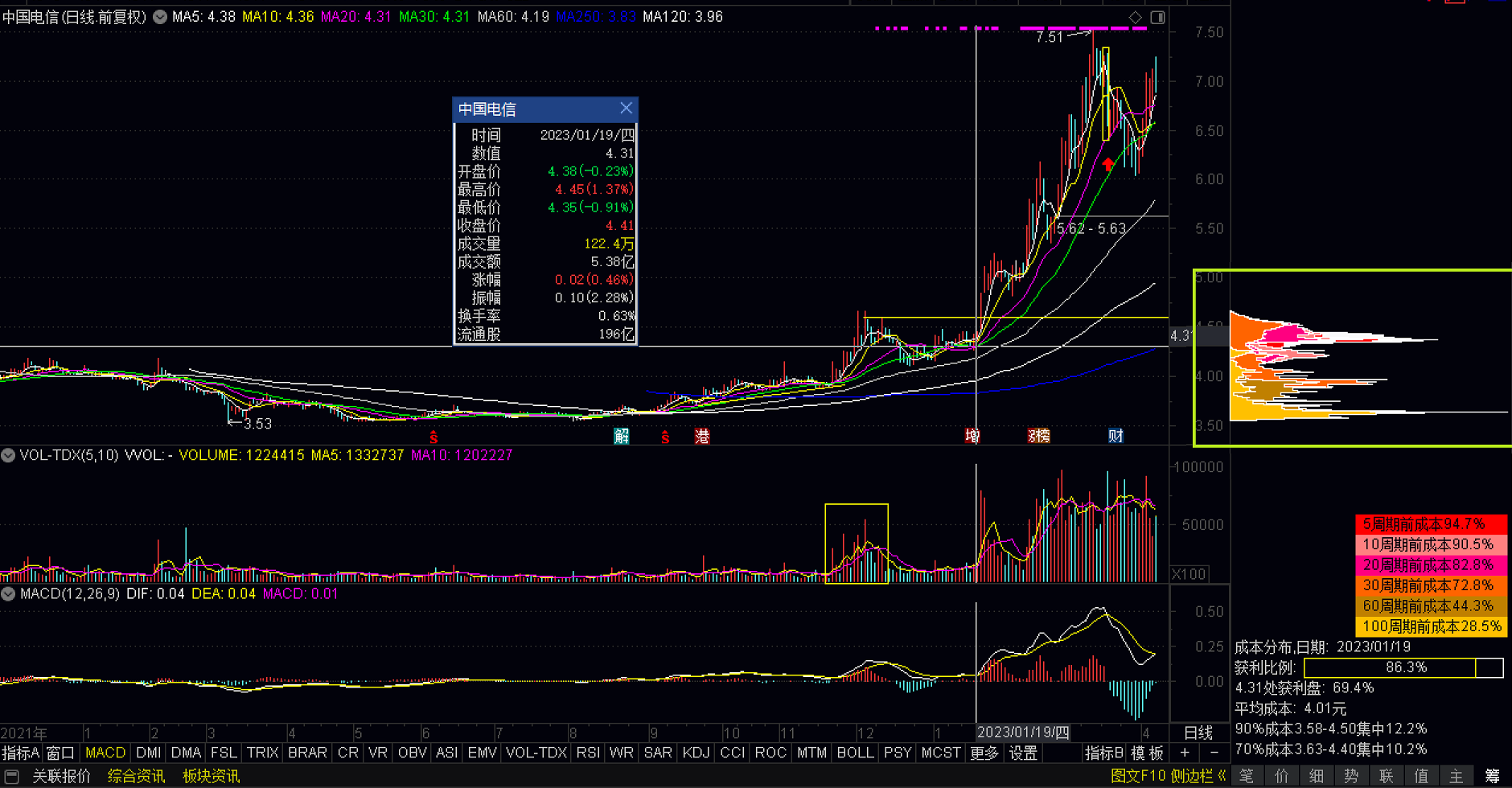Choose the WR indicator tab
1512x788 pixels.
pos(621,753)
